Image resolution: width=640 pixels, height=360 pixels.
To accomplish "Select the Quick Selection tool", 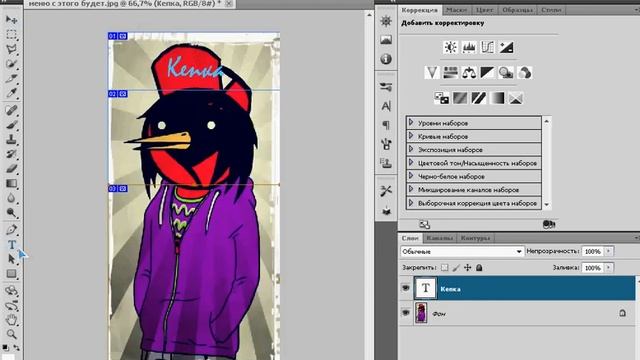I will [11, 64].
